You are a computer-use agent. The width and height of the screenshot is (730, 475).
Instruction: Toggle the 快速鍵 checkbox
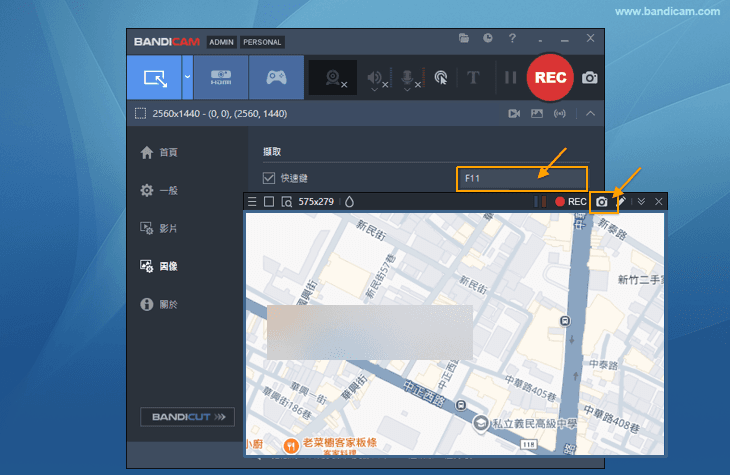(x=268, y=179)
